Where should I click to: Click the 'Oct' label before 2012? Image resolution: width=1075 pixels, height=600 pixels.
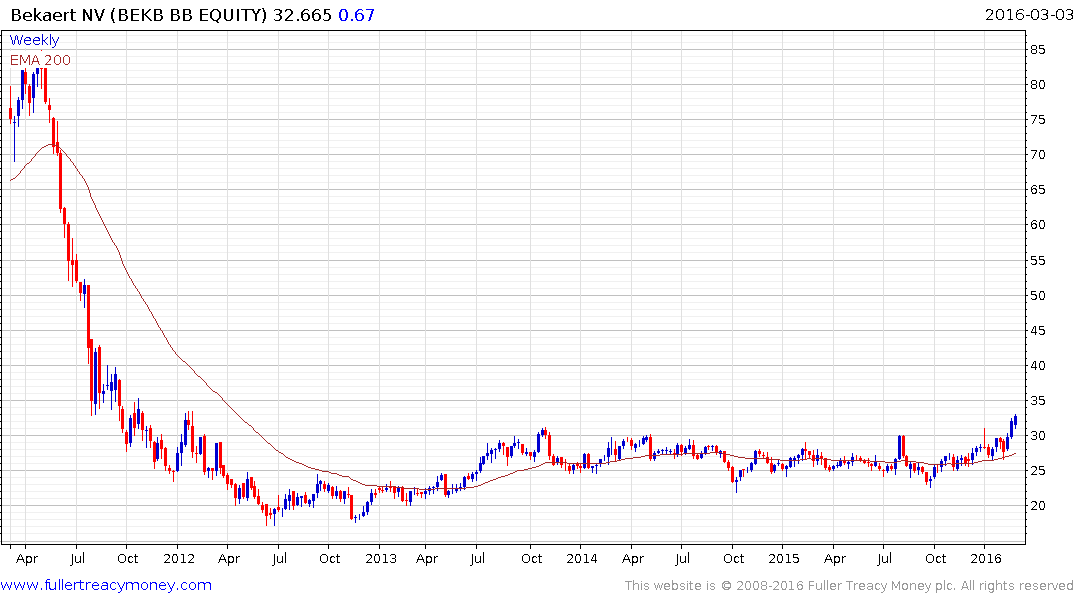coord(128,558)
